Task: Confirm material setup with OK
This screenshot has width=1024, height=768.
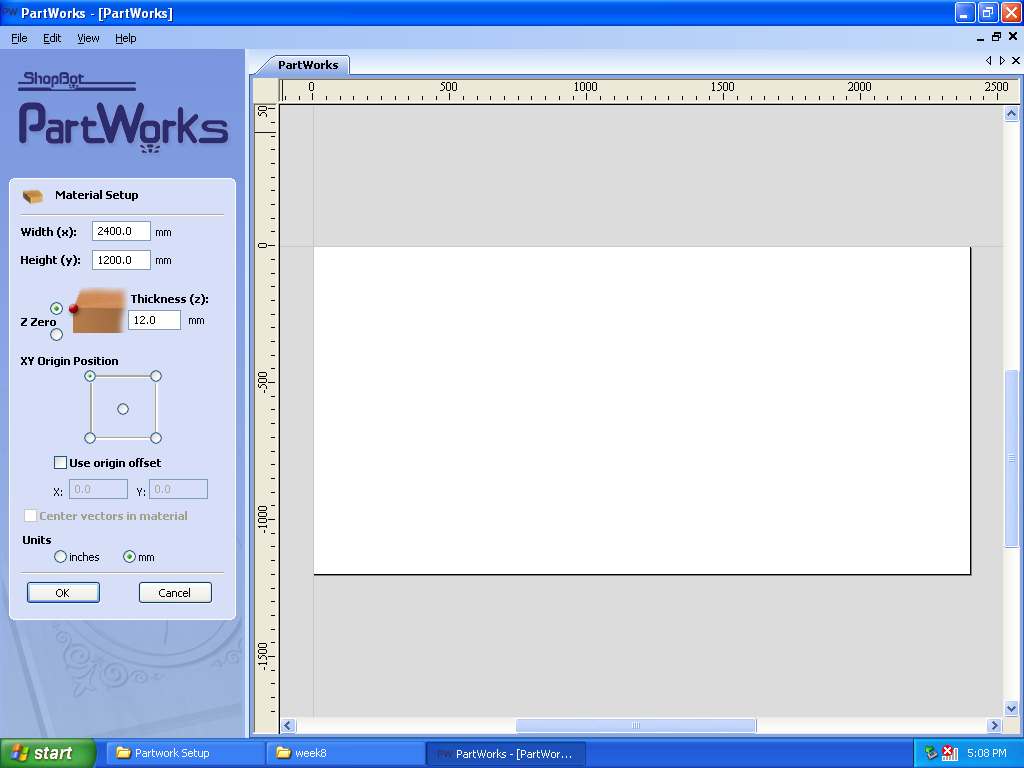Action: click(x=63, y=592)
